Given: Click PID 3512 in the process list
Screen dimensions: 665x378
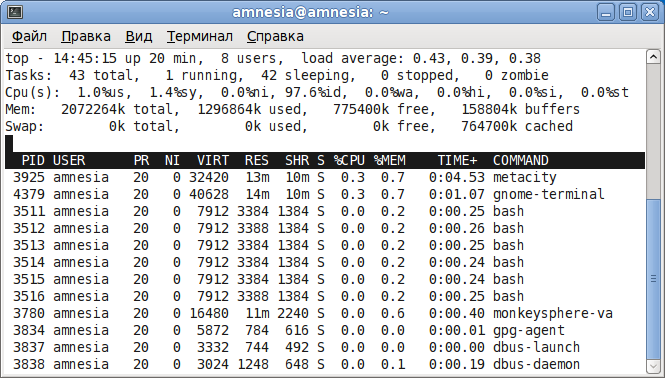Looking at the screenshot, I should (x=29, y=228).
